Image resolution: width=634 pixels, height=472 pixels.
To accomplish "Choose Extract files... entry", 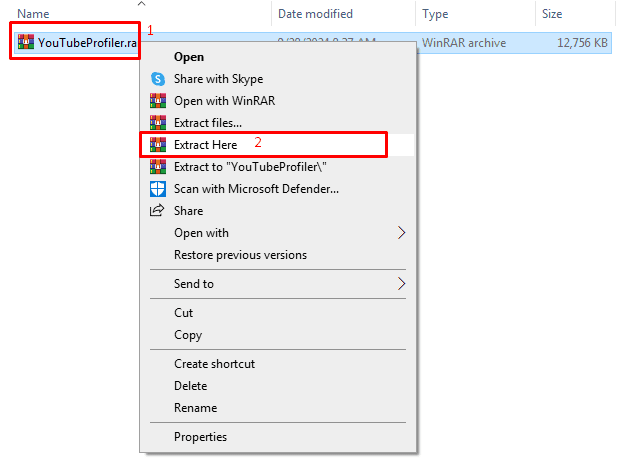I will (x=277, y=123).
